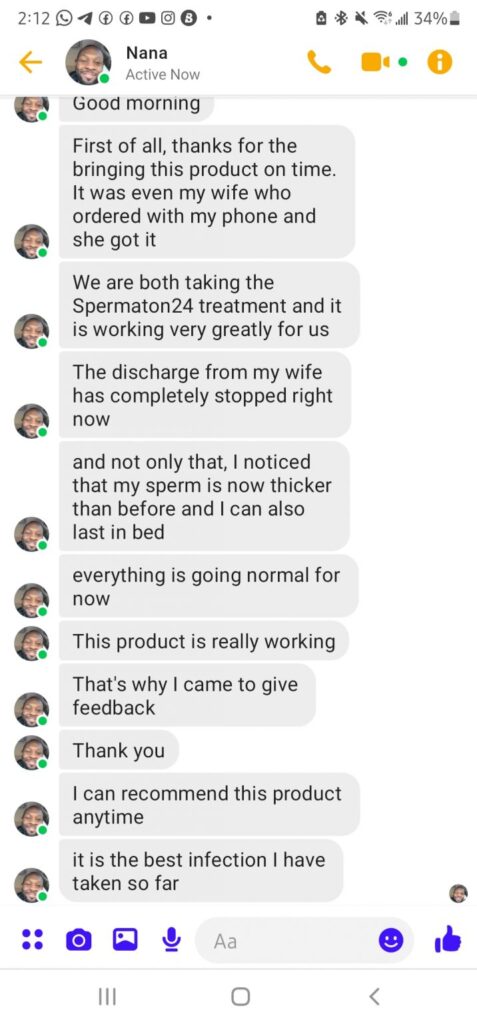Open the emoji picker smiley
Screen dimensions: 477x1024
(x=391, y=940)
